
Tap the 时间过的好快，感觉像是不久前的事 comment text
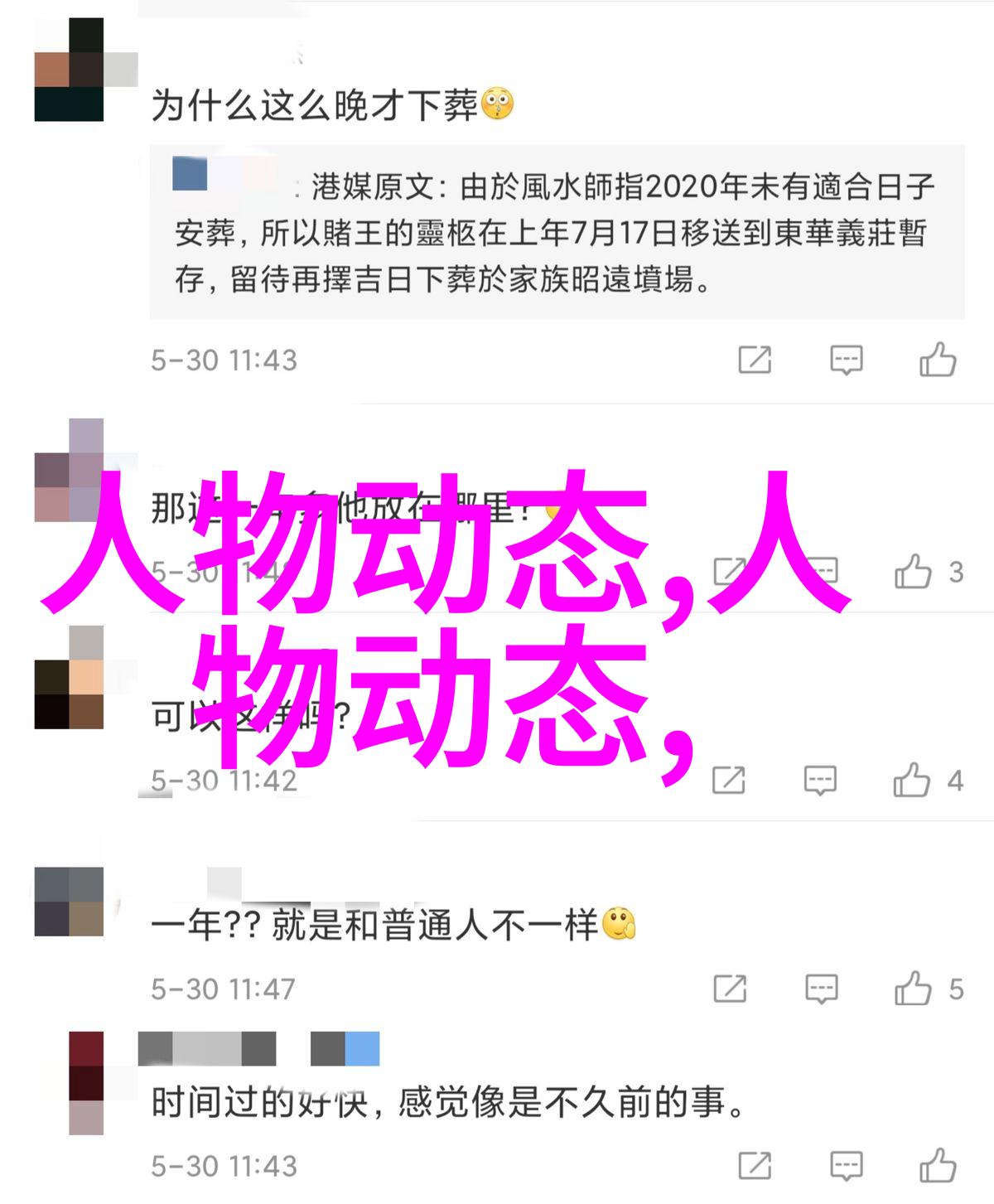pos(448,1103)
